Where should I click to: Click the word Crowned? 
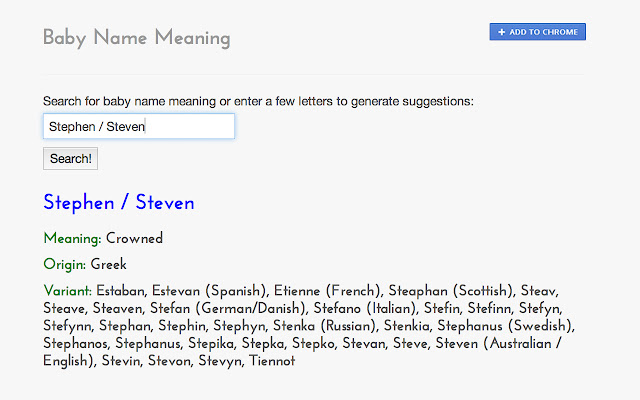click(134, 238)
